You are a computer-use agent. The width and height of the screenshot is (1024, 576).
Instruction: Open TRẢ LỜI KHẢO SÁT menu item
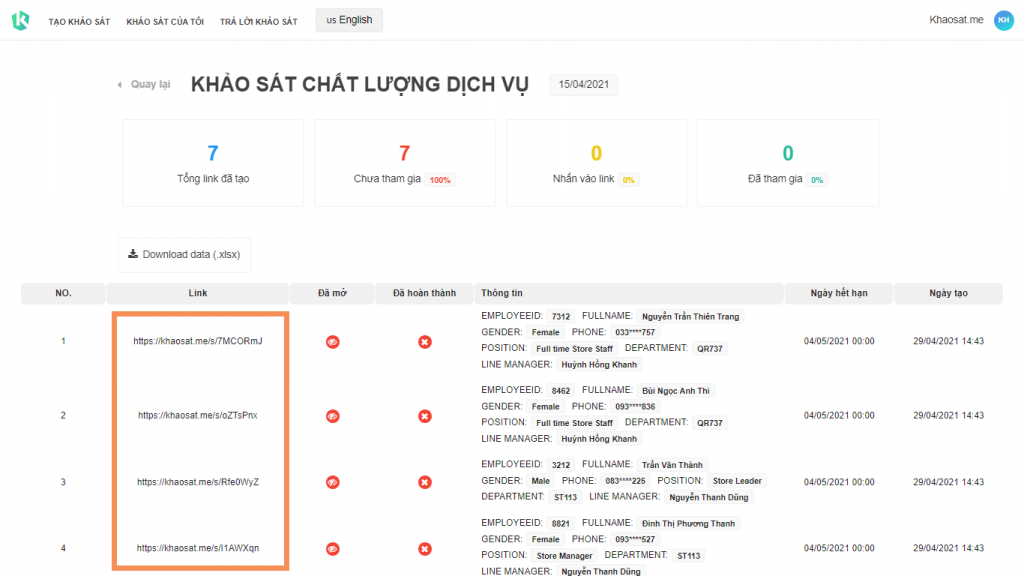(259, 22)
